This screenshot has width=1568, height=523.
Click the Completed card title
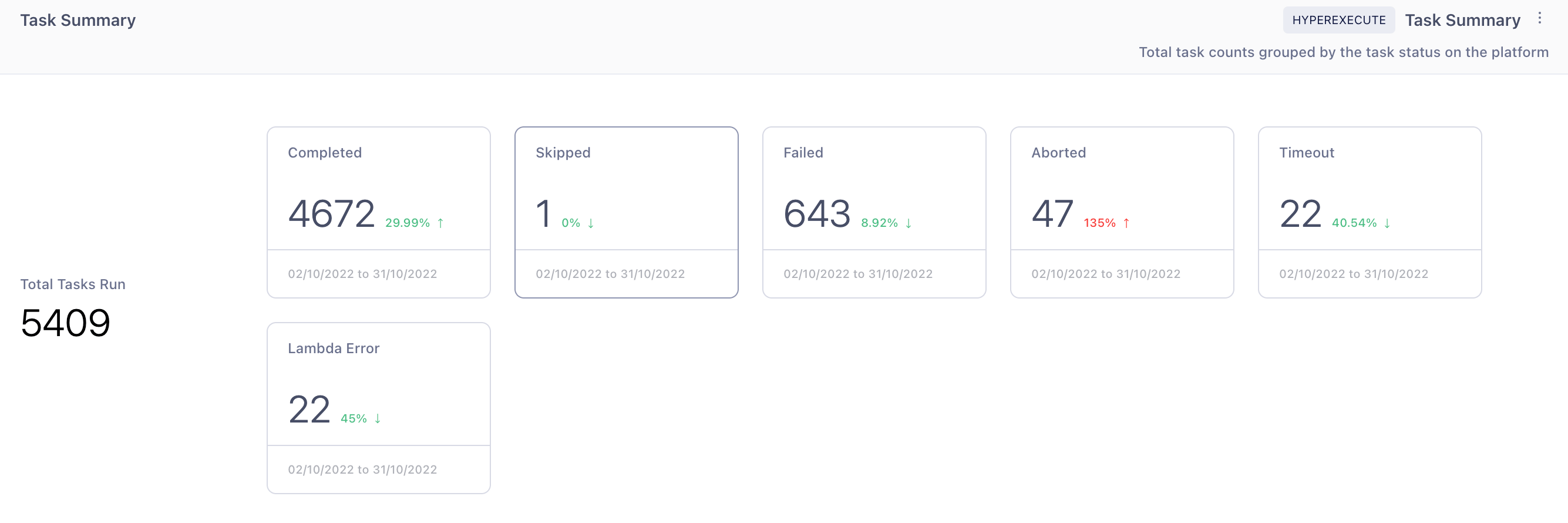(324, 153)
